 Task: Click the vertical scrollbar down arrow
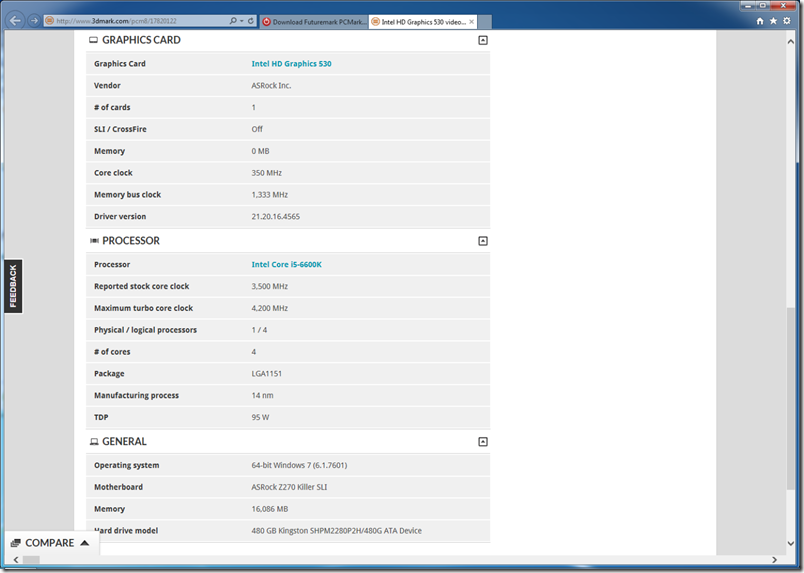tap(790, 544)
